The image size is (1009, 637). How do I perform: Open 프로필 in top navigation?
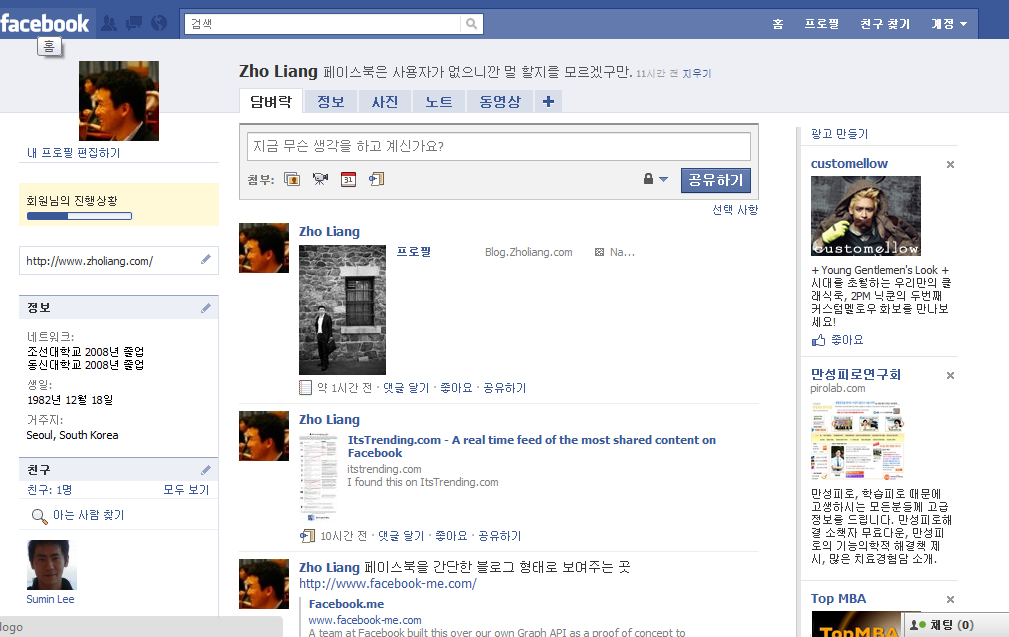(x=822, y=24)
